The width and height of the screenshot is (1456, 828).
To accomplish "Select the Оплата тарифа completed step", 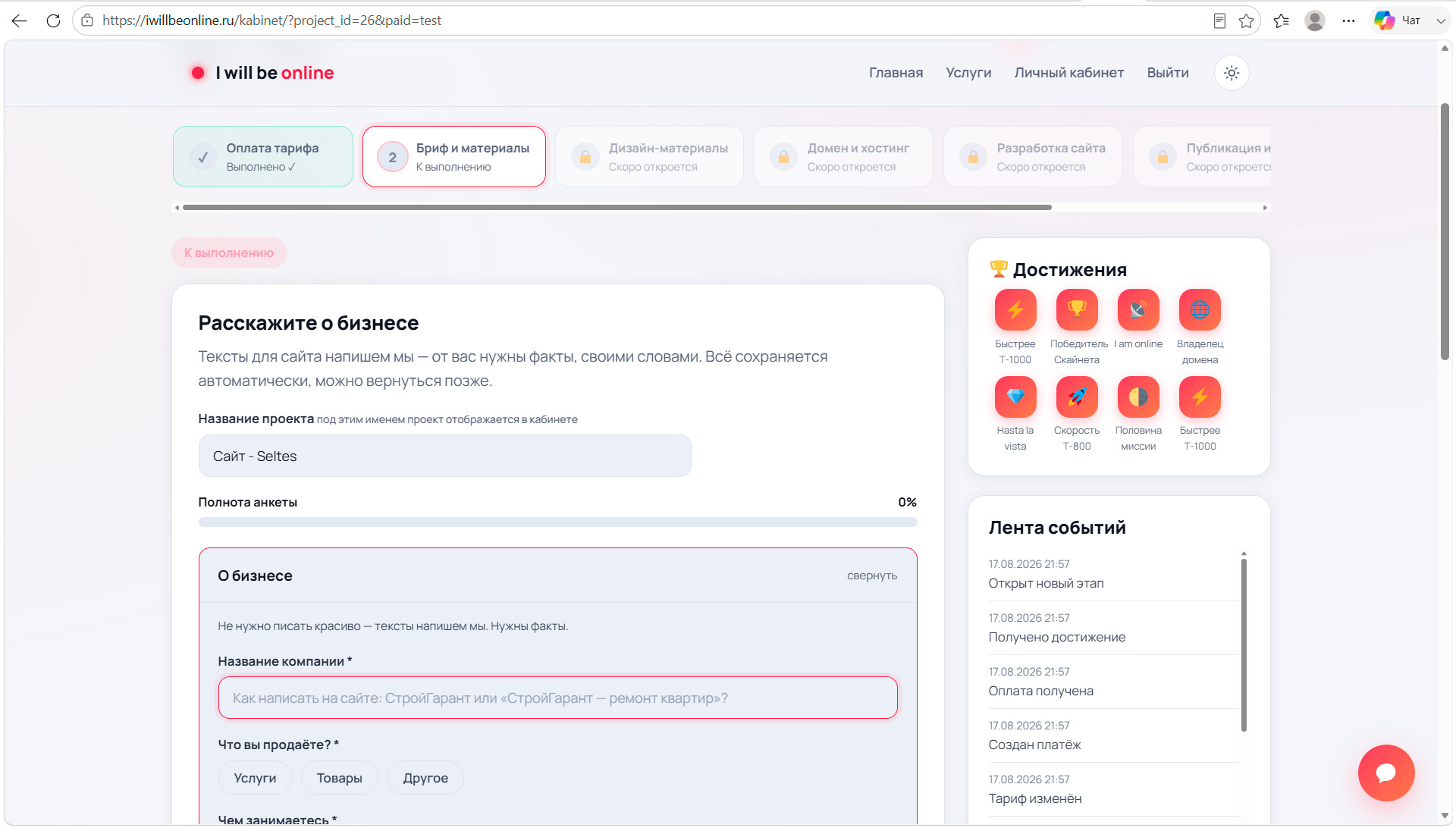I will [x=263, y=156].
